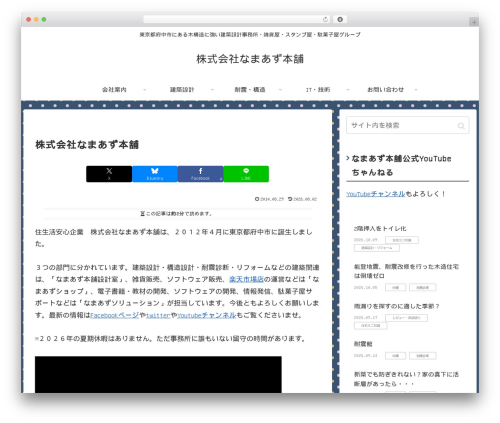Open sidebar post 2階押入をトイレ化
This screenshot has width=500, height=423.
tap(380, 229)
